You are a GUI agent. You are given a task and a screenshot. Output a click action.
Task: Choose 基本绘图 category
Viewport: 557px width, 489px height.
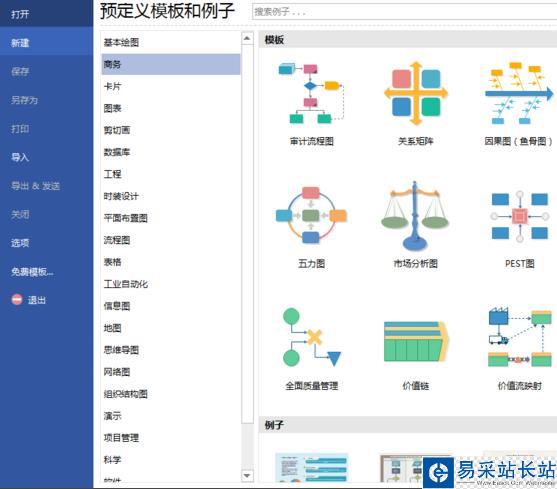(121, 43)
